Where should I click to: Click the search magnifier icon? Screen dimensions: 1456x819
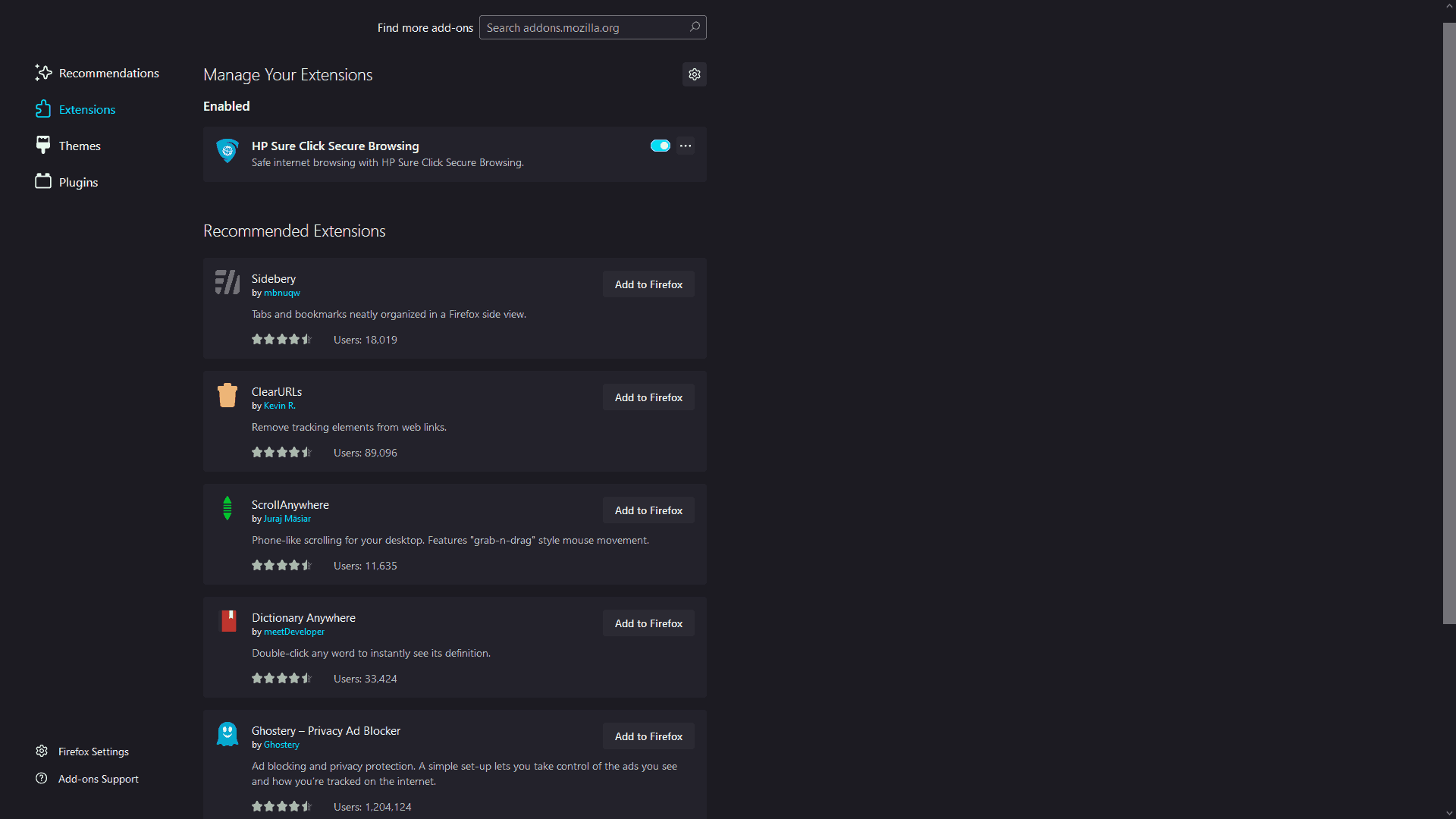pos(695,27)
